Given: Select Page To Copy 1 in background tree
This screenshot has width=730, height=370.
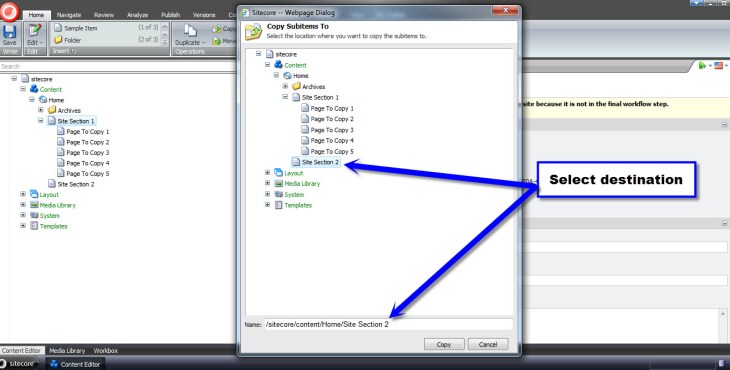Looking at the screenshot, I should click(88, 132).
